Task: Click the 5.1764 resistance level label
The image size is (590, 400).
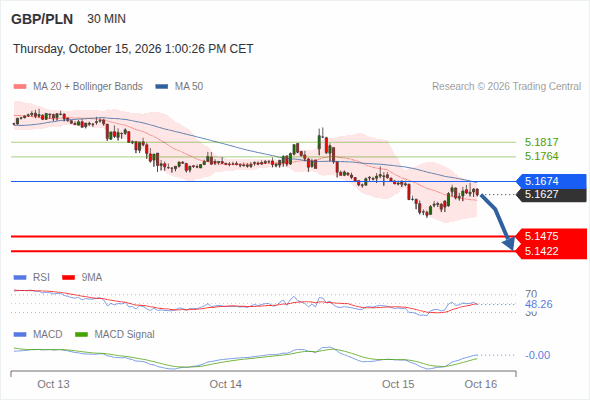Action: 542,156
